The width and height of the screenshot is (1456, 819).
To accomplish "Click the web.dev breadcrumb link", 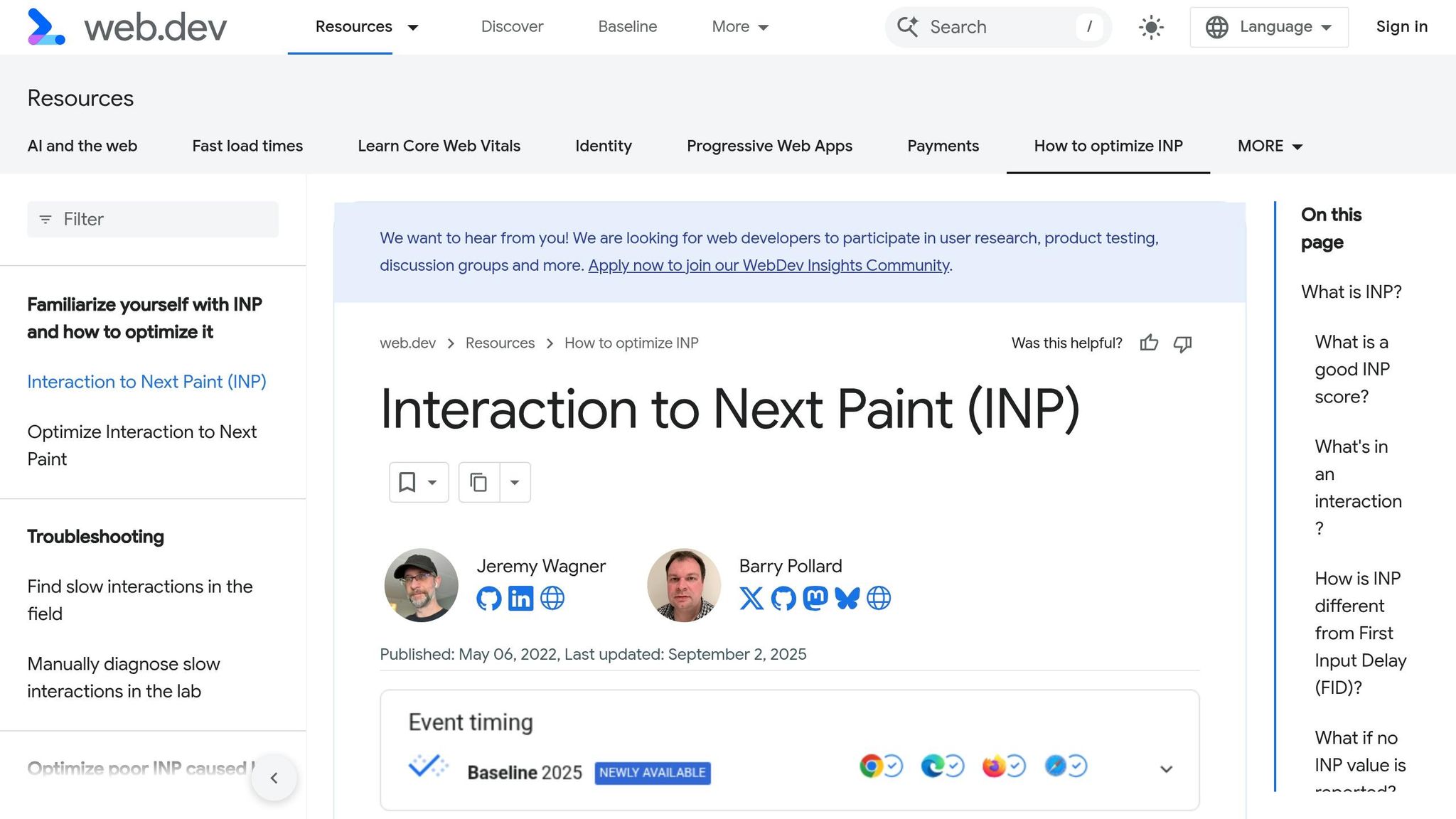I will [407, 343].
